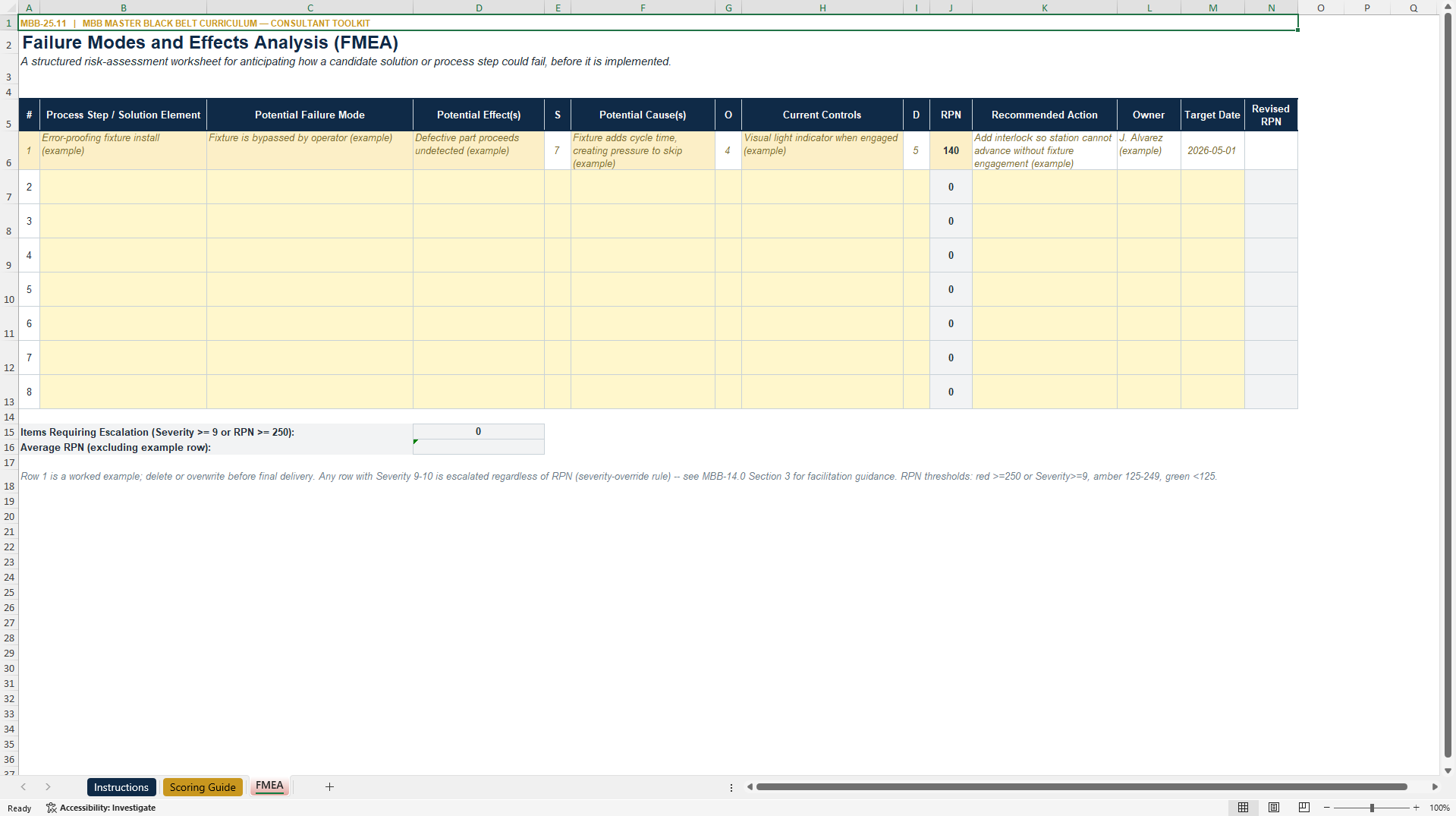The width and height of the screenshot is (1456, 816).
Task: Click the Potential Failure Mode header cell
Action: tap(310, 115)
